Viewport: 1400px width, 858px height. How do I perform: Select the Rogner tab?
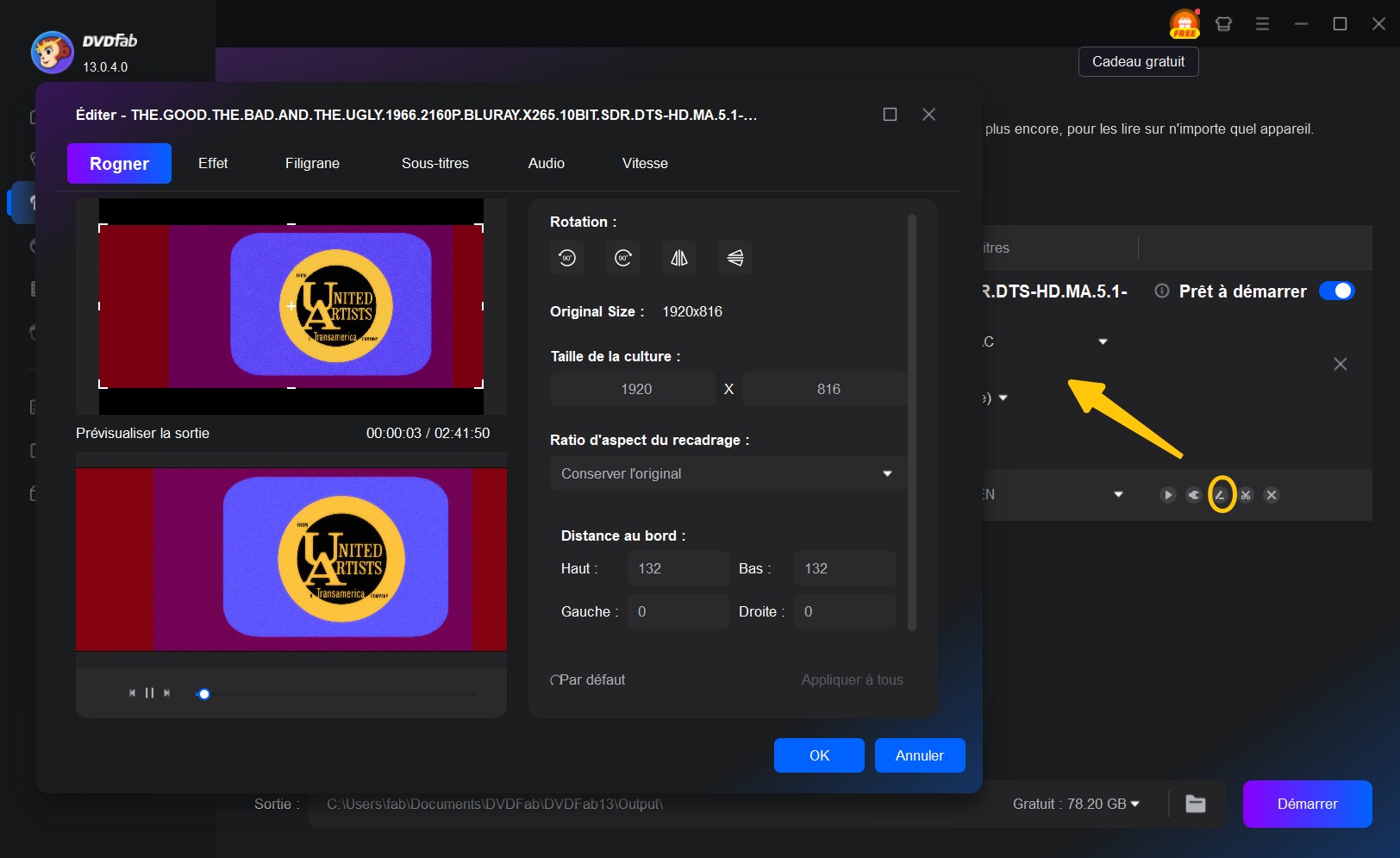pos(119,164)
